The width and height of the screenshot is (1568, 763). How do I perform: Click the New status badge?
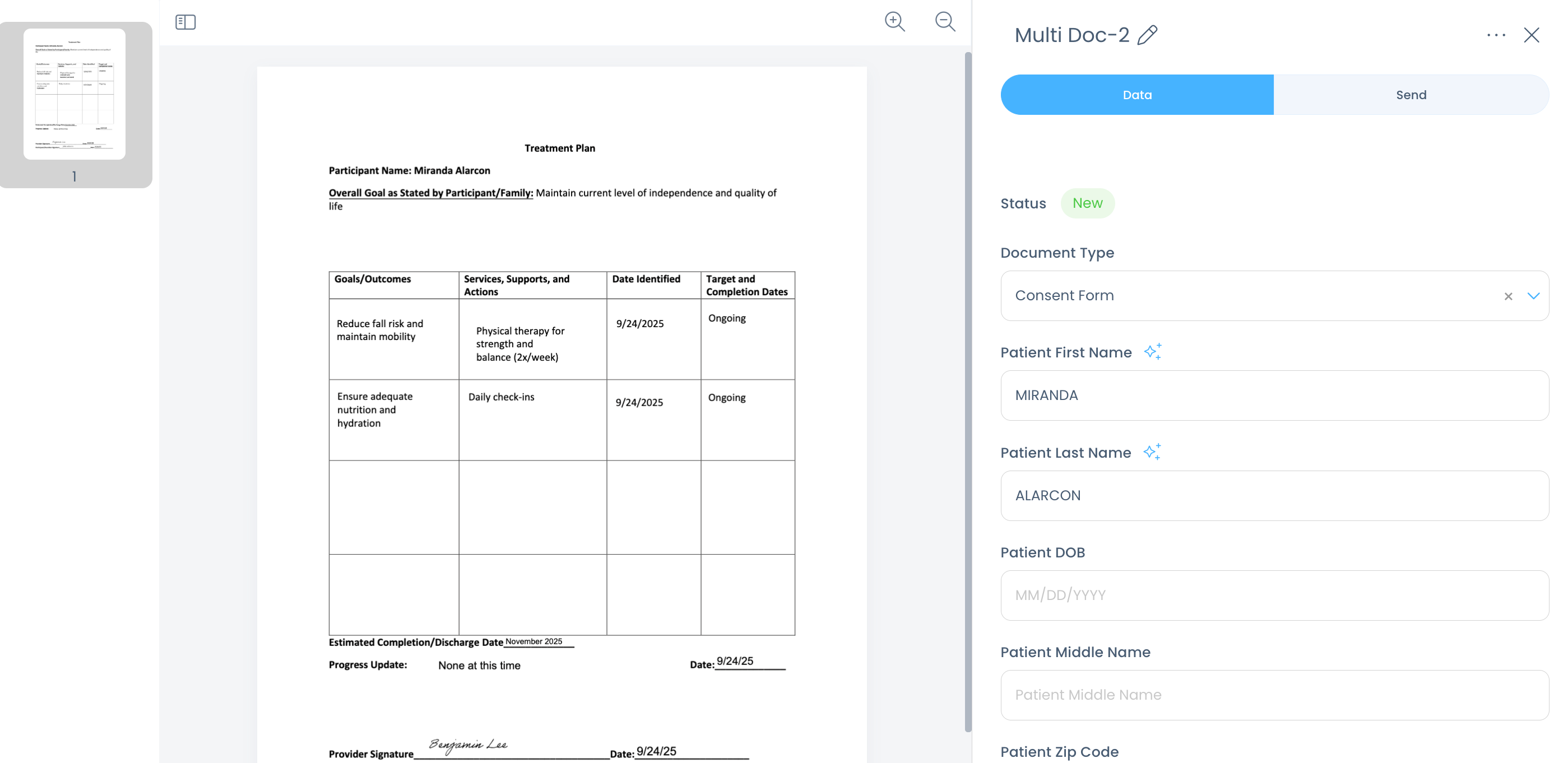(1087, 203)
